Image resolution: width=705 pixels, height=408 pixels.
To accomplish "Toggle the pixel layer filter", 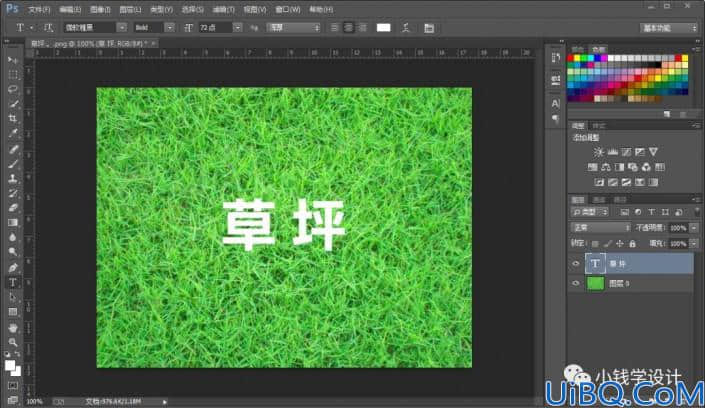I will click(x=625, y=212).
